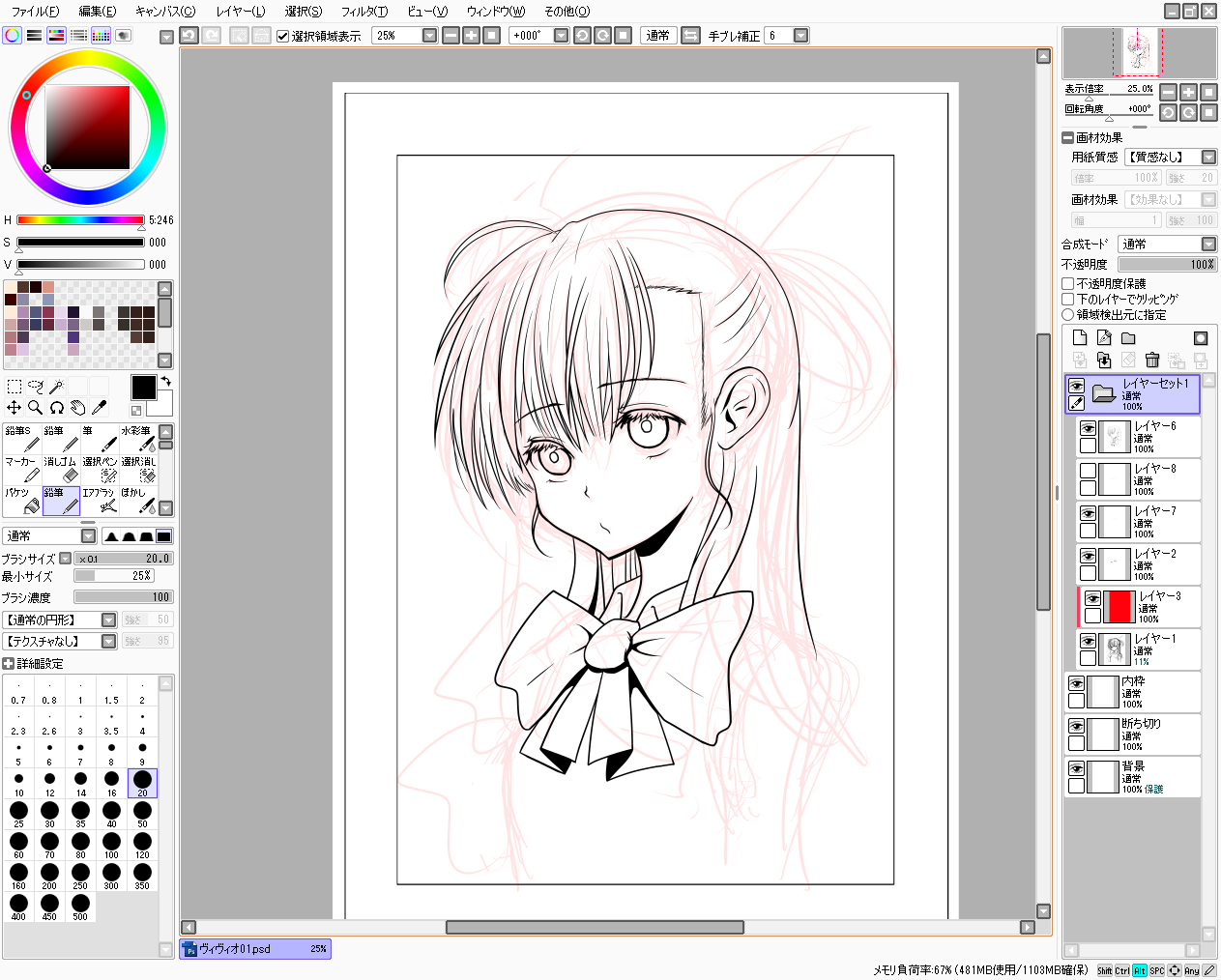
Task: Collapse the 画材効果 section
Action: (1068, 137)
